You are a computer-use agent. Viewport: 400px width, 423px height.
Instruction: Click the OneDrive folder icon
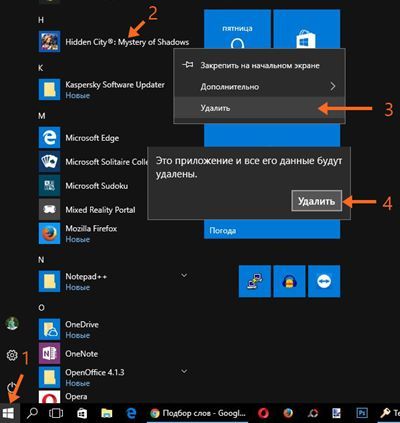tap(49, 329)
